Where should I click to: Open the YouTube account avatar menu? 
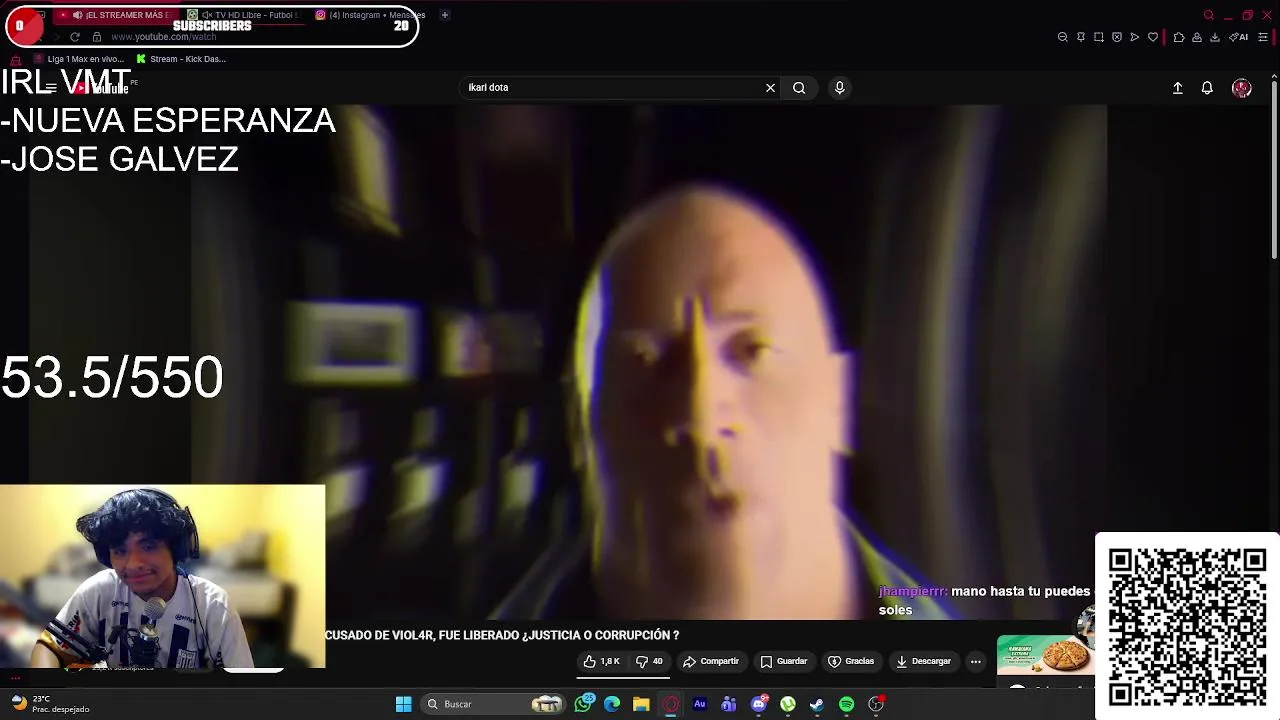tap(1242, 88)
